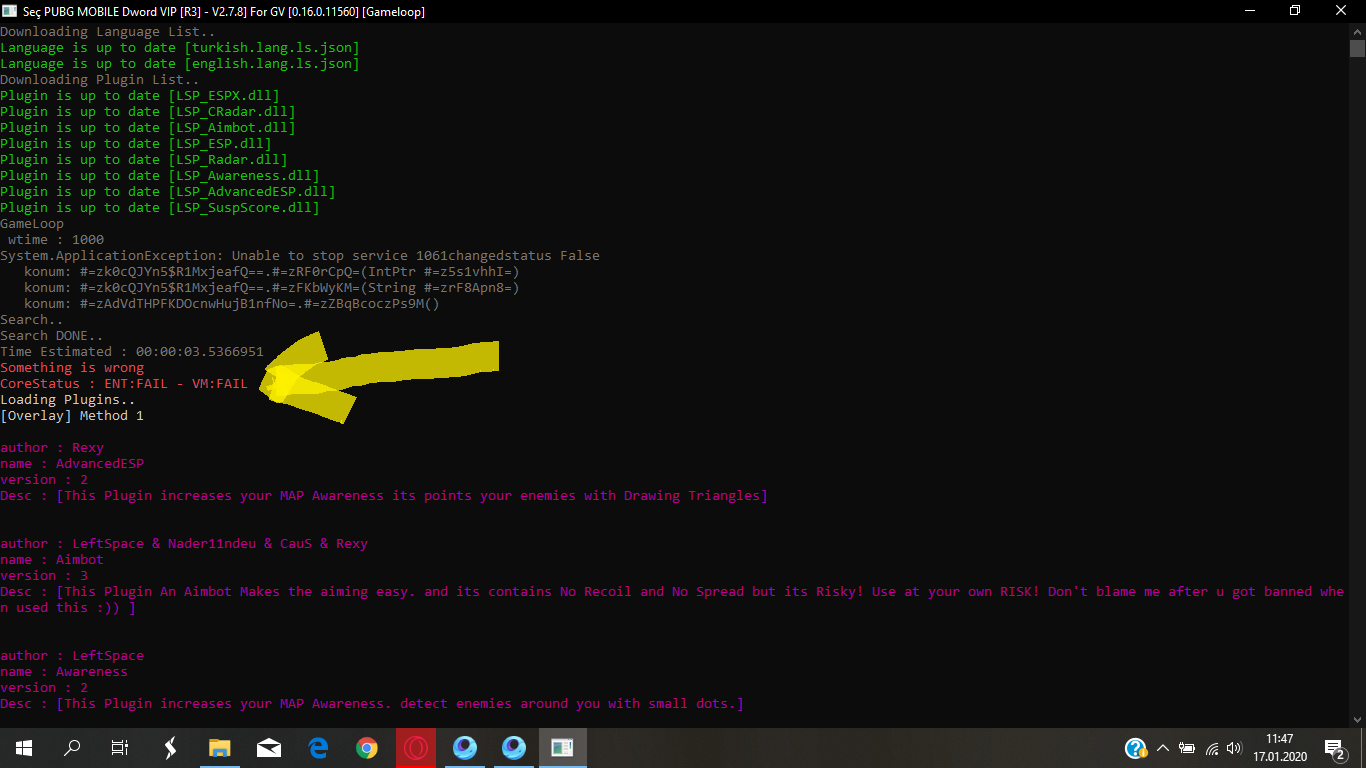Click the Show desktop sliver
The width and height of the screenshot is (1366, 768).
coord(1363,748)
